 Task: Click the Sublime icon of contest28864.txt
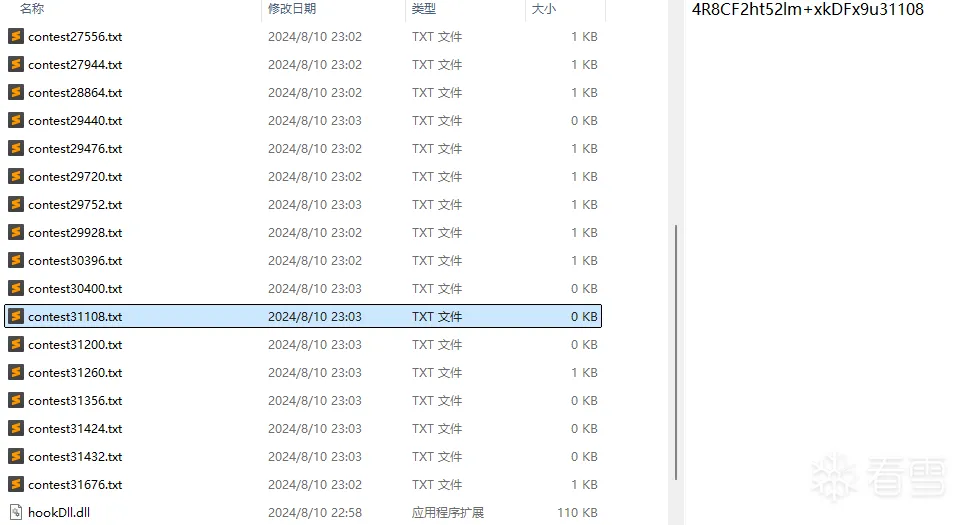(x=16, y=93)
